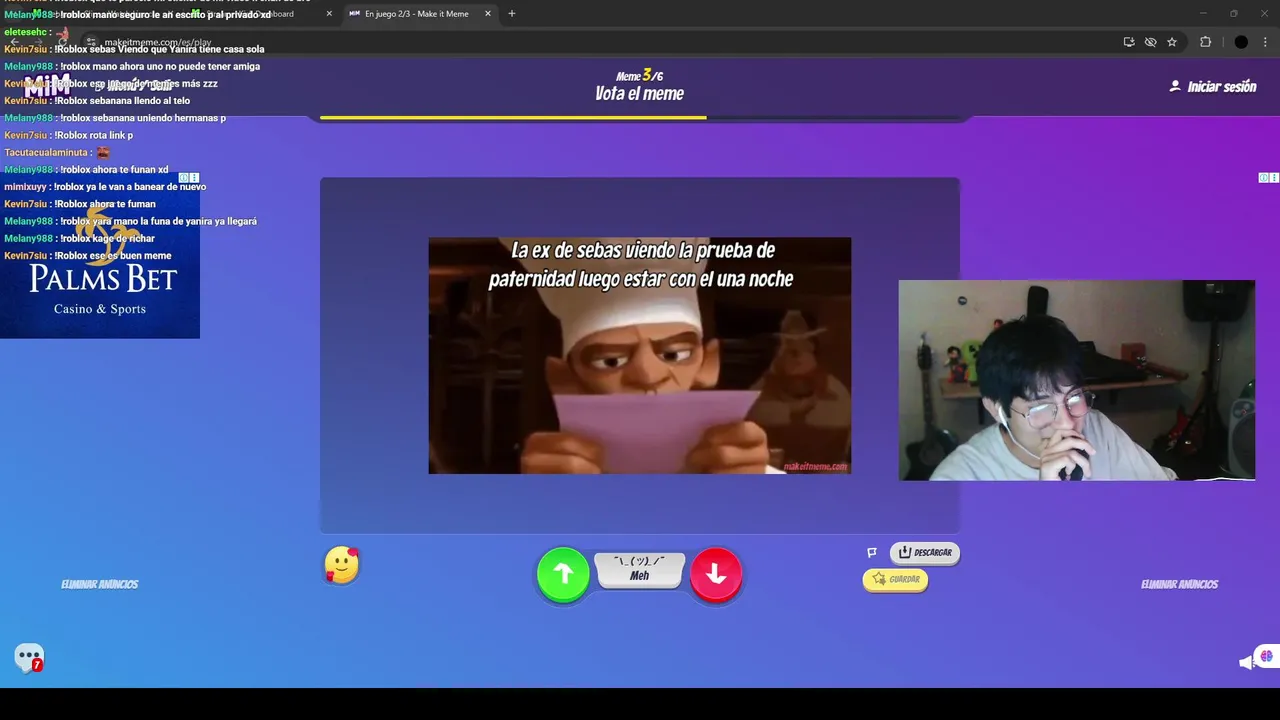This screenshot has width=1280, height=720.
Task: Click the Make it Meme logo
Action: [x=47, y=86]
